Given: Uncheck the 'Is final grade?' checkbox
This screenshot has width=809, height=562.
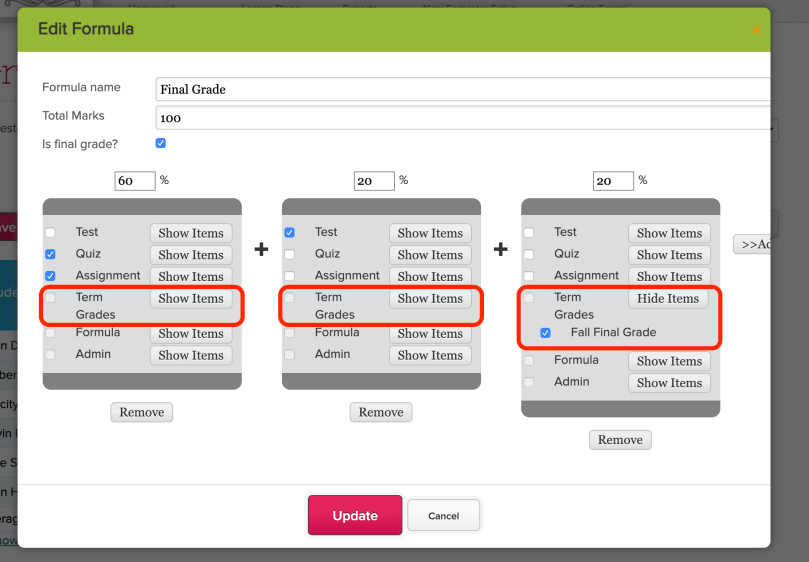Looking at the screenshot, I should pos(161,143).
